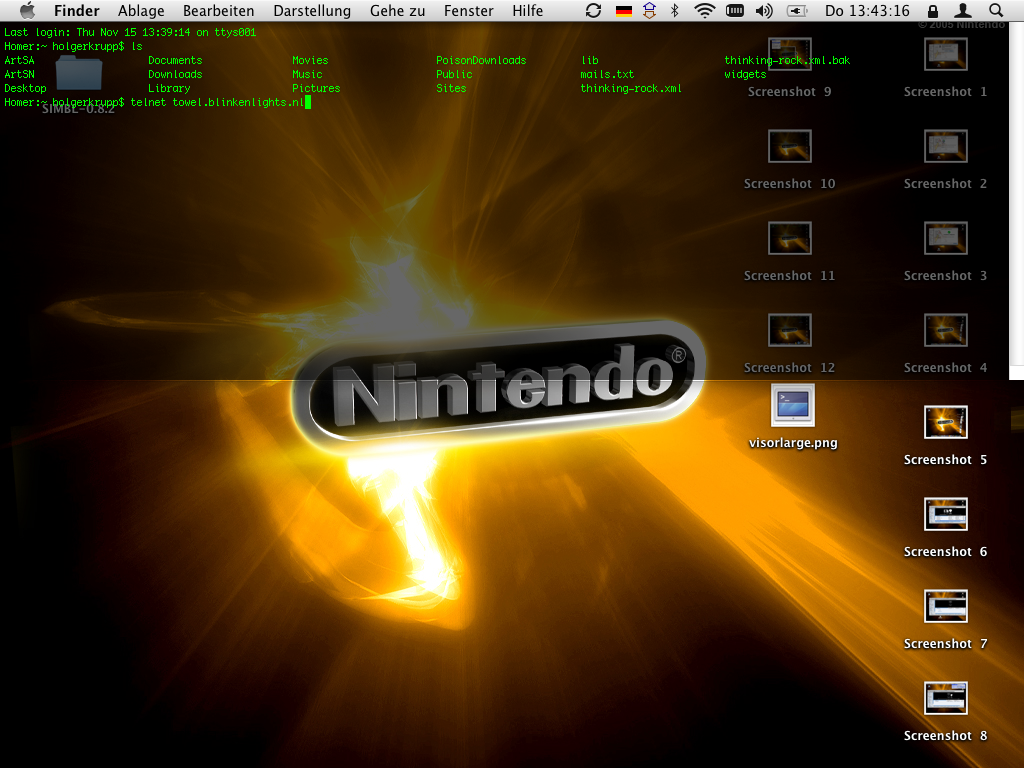This screenshot has height=768, width=1024.
Task: Select the Screenshot 4 desktop icon
Action: click(945, 330)
